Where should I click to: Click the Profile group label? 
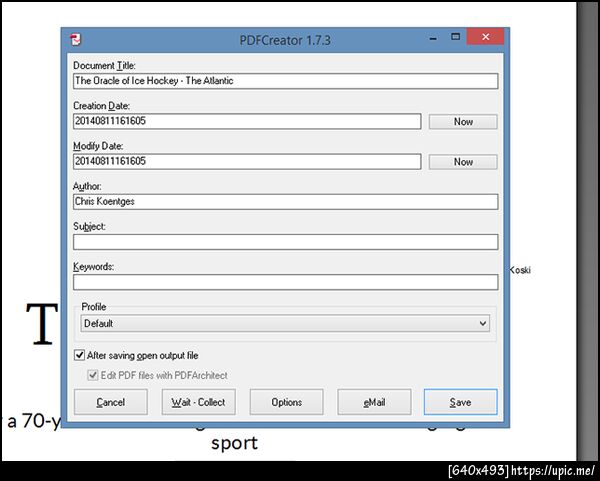tap(94, 307)
